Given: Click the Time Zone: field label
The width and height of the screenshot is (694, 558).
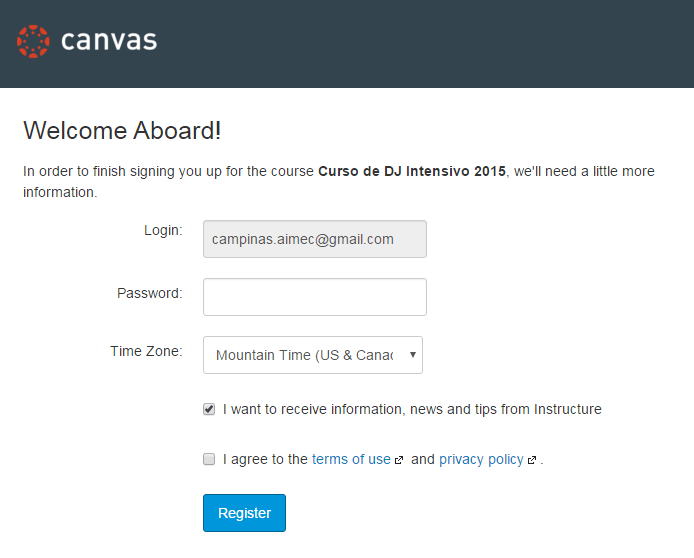Looking at the screenshot, I should coord(146,351).
